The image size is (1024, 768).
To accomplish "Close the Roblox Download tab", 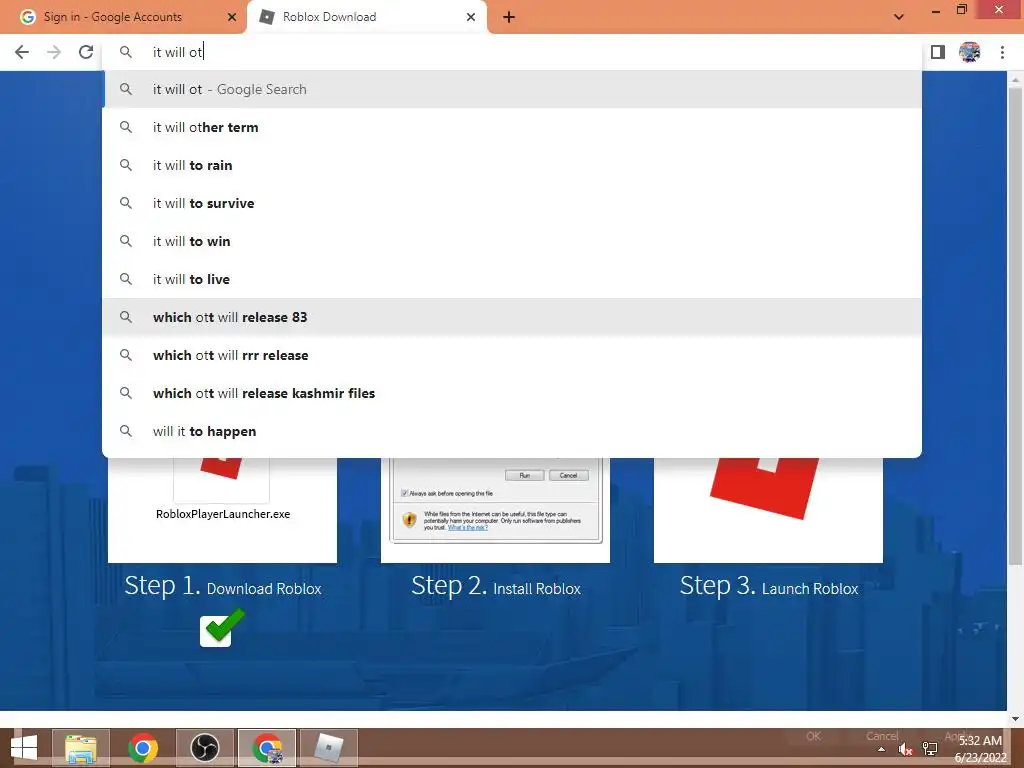I will pos(471,17).
